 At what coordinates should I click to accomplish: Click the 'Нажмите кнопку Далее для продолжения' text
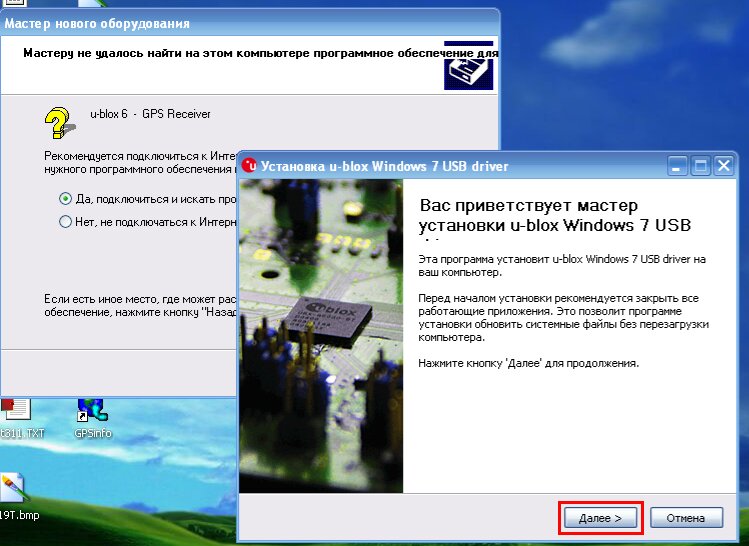tap(528, 363)
